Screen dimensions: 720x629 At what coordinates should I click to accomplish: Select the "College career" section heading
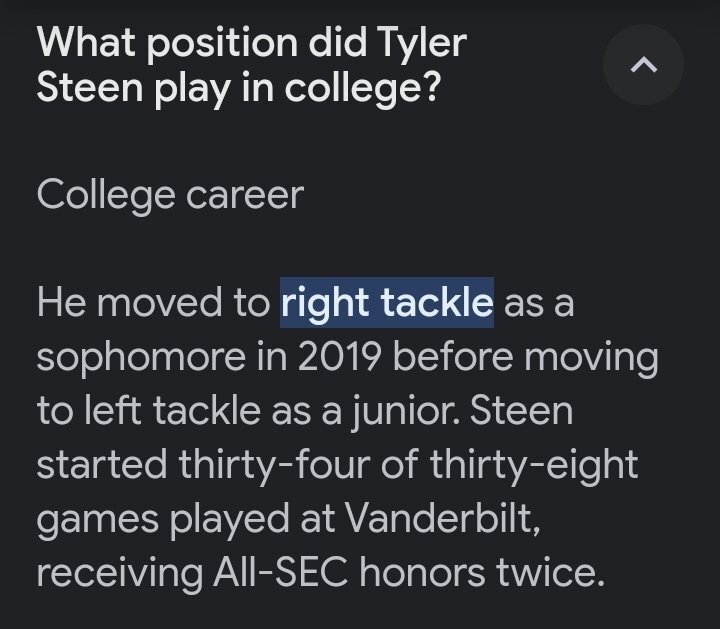coord(169,193)
